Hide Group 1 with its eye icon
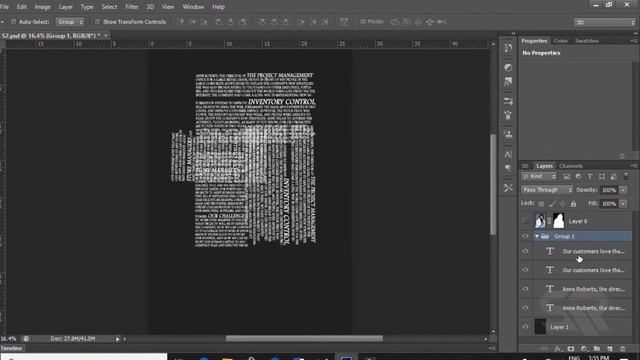The width and height of the screenshot is (640, 360). click(x=525, y=236)
